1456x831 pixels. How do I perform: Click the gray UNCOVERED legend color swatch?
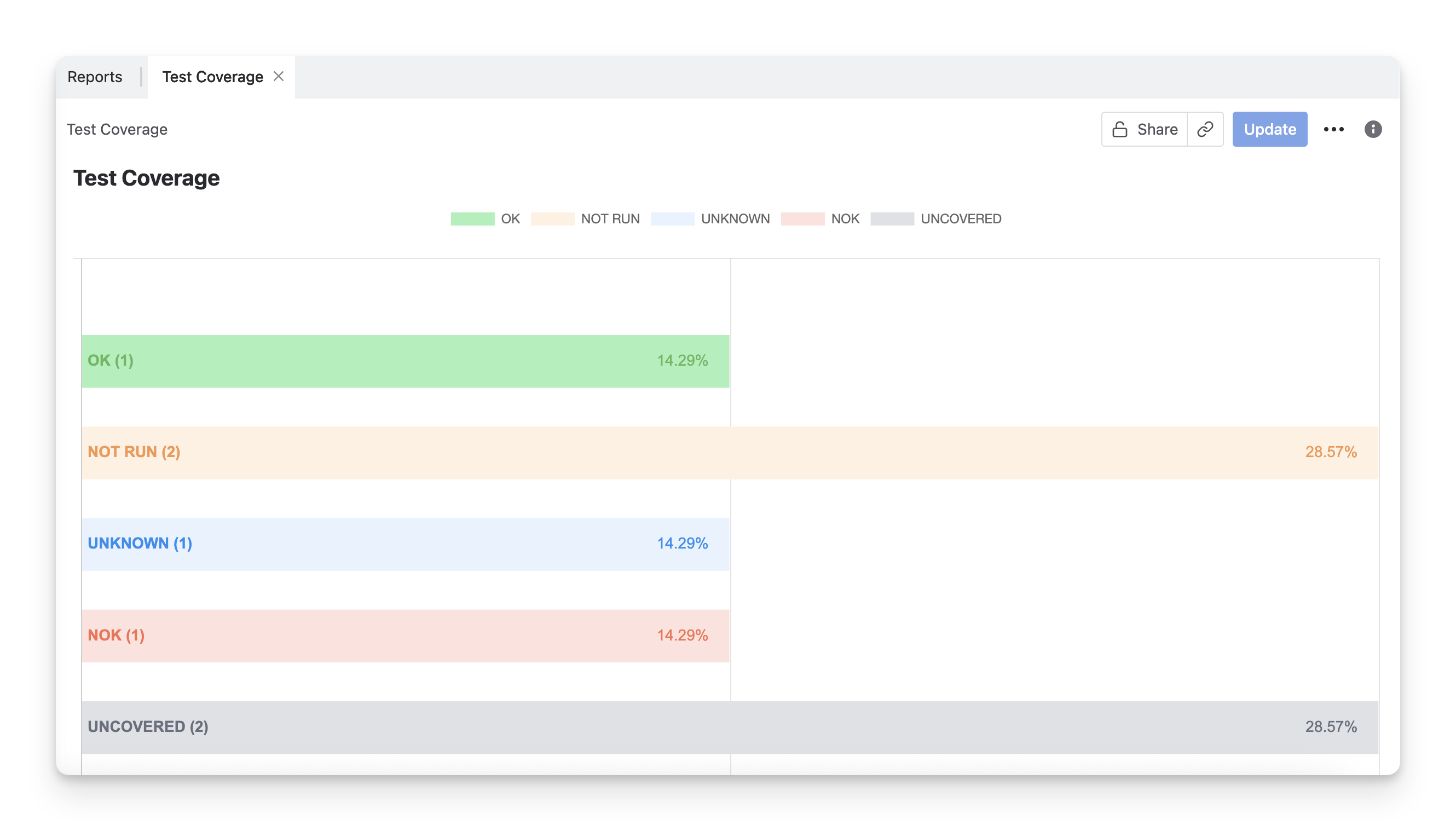(892, 219)
